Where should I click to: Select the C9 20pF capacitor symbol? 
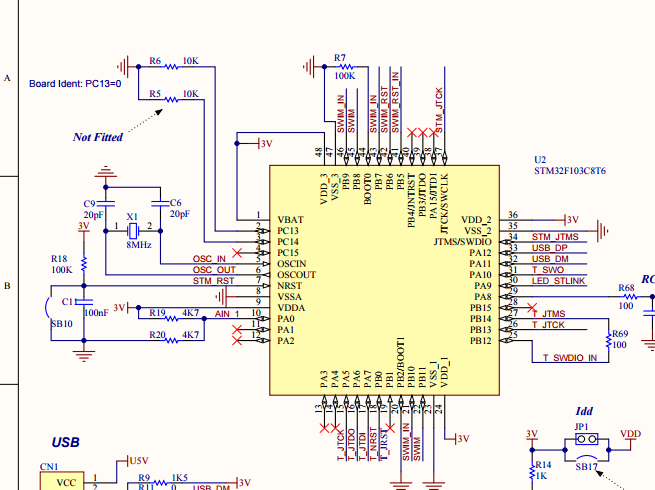pyautogui.click(x=106, y=203)
